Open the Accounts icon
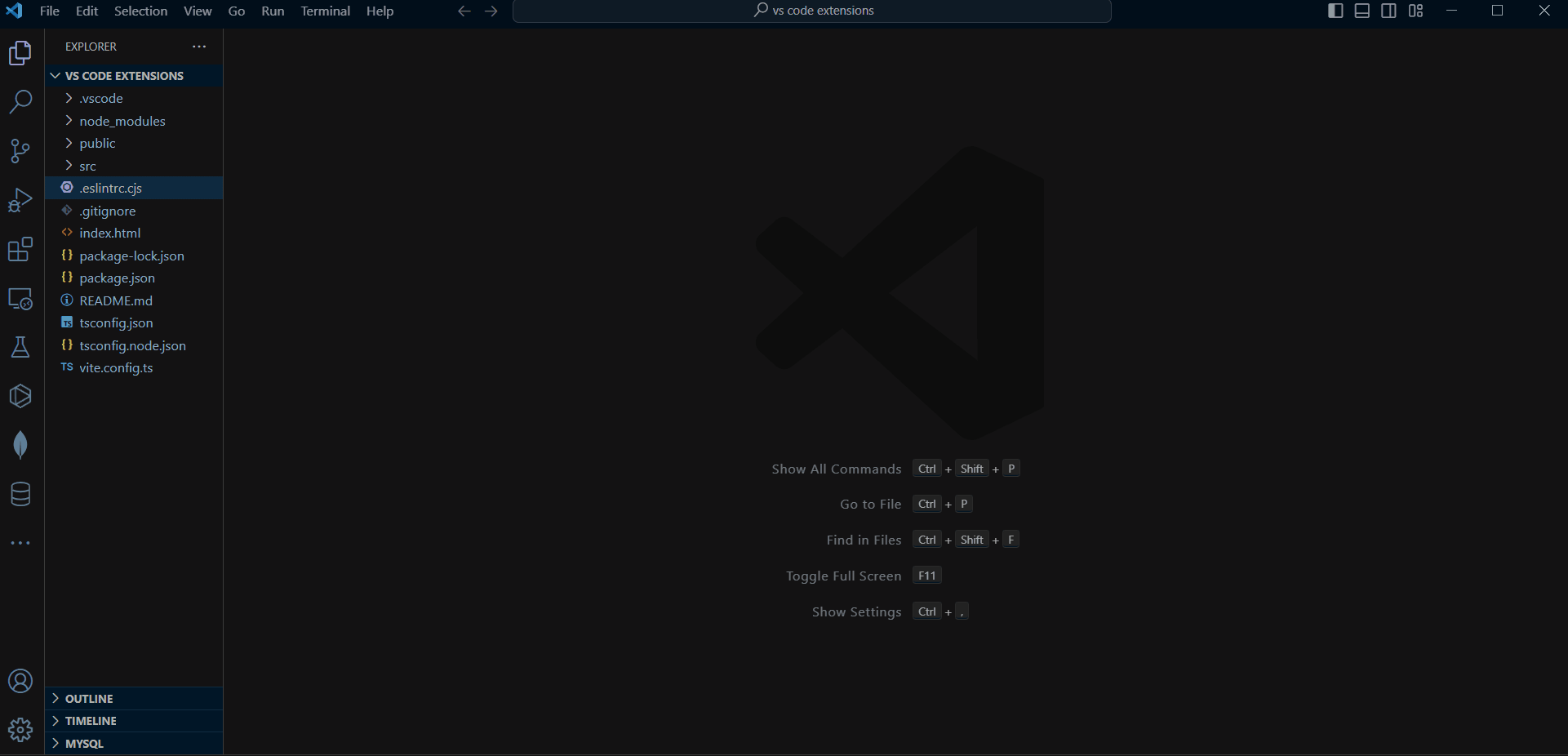 tap(20, 681)
